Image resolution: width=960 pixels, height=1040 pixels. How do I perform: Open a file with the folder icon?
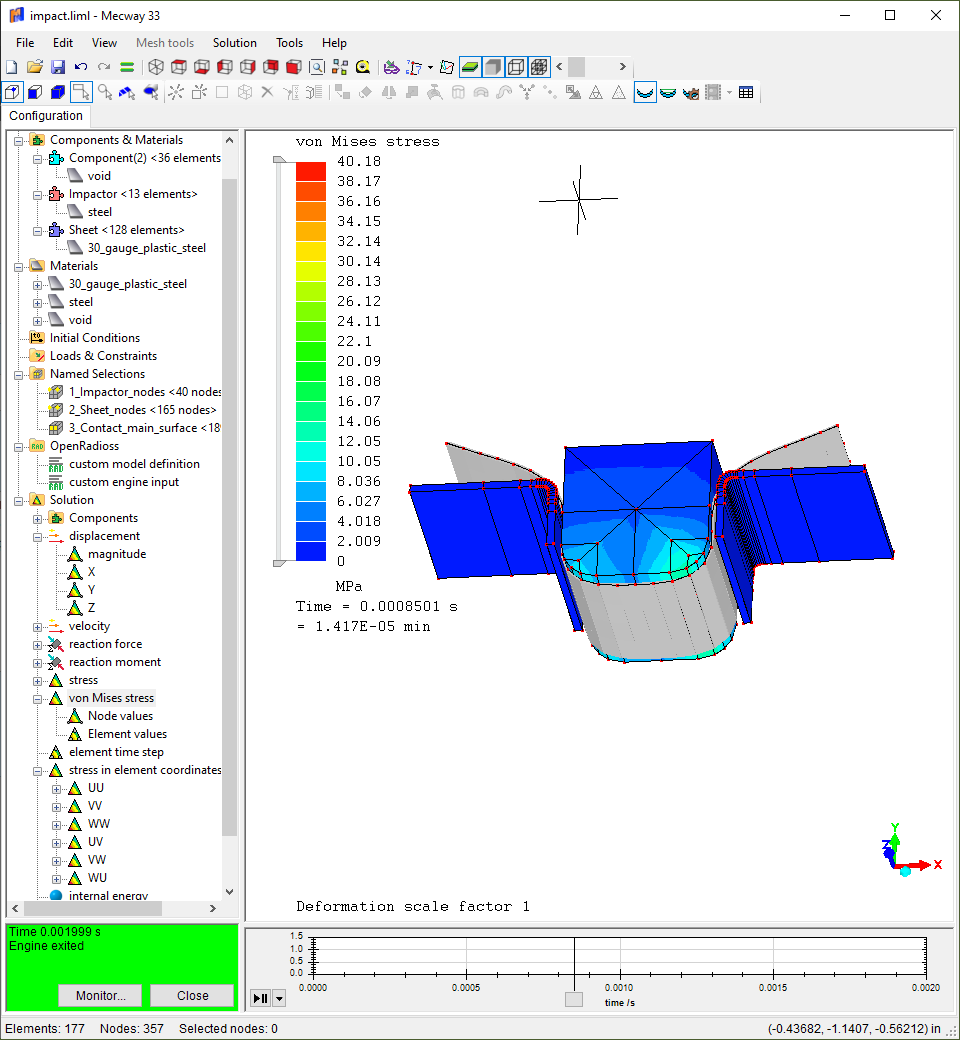click(34, 67)
